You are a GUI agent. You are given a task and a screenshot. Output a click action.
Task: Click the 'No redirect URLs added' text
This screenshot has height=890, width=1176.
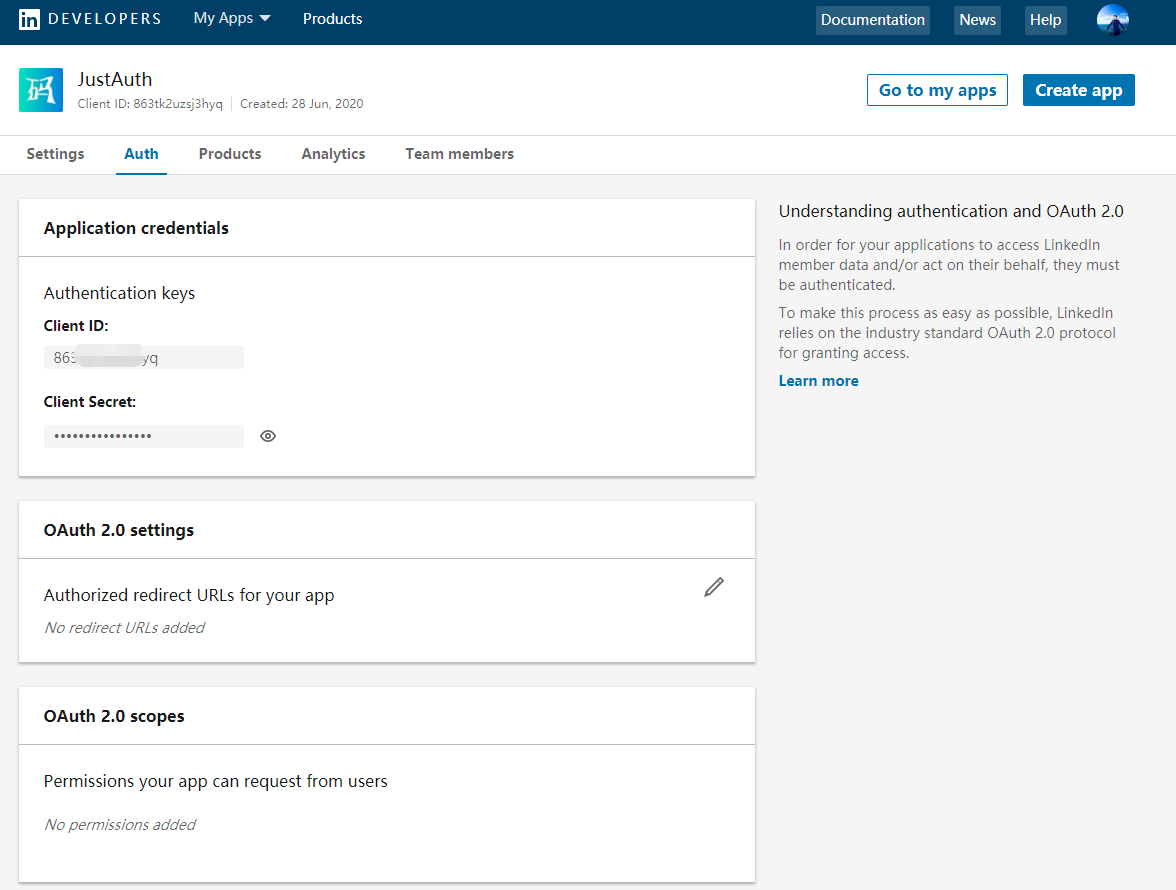(x=124, y=628)
